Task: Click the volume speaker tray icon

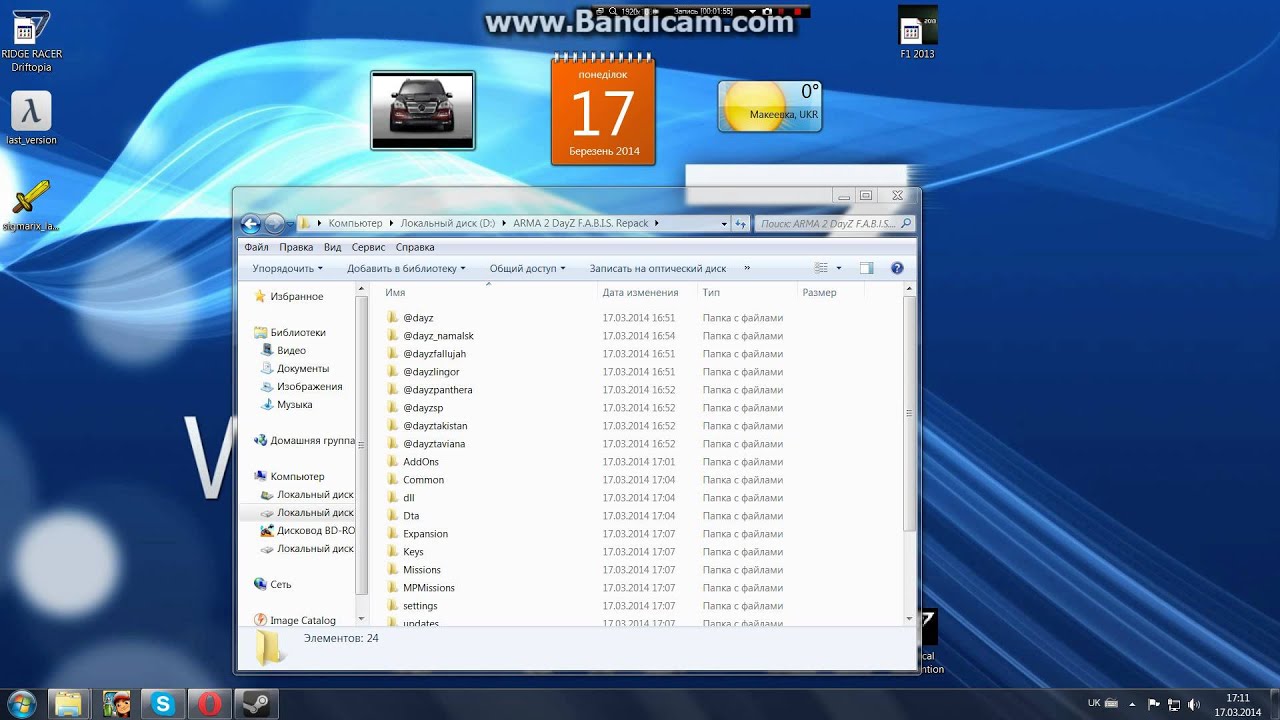Action: (x=1193, y=704)
